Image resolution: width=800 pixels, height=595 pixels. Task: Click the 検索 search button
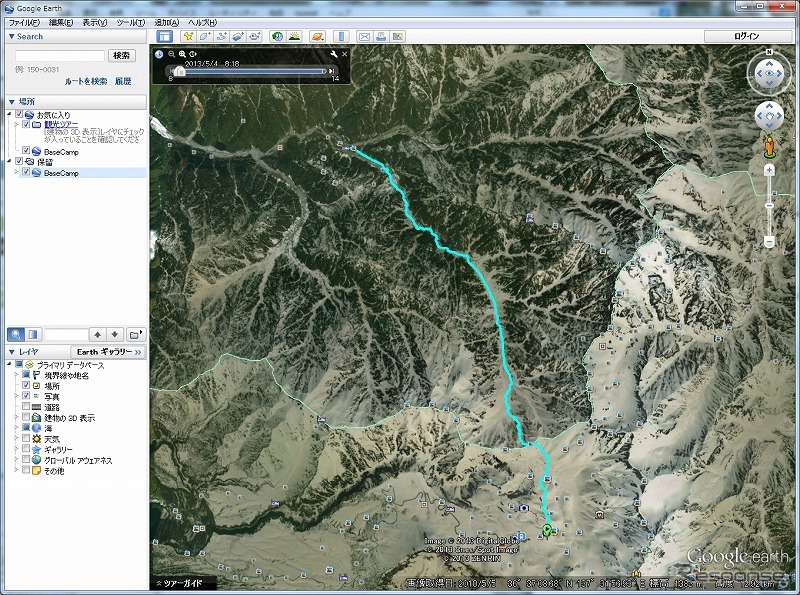pos(121,55)
